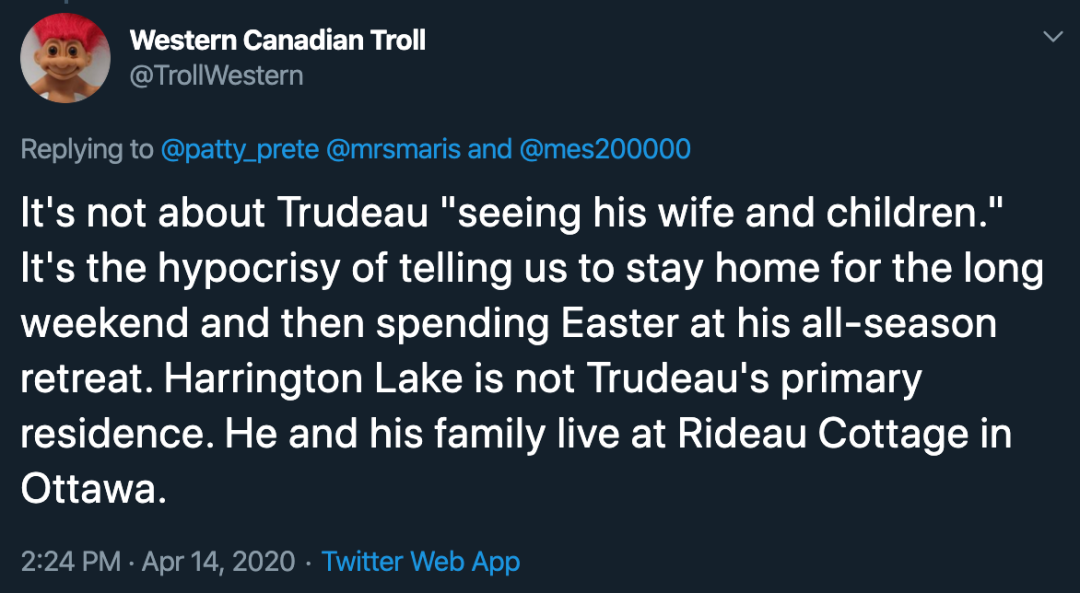Open the tweet options chevron menu
The image size is (1080, 593).
(1053, 37)
